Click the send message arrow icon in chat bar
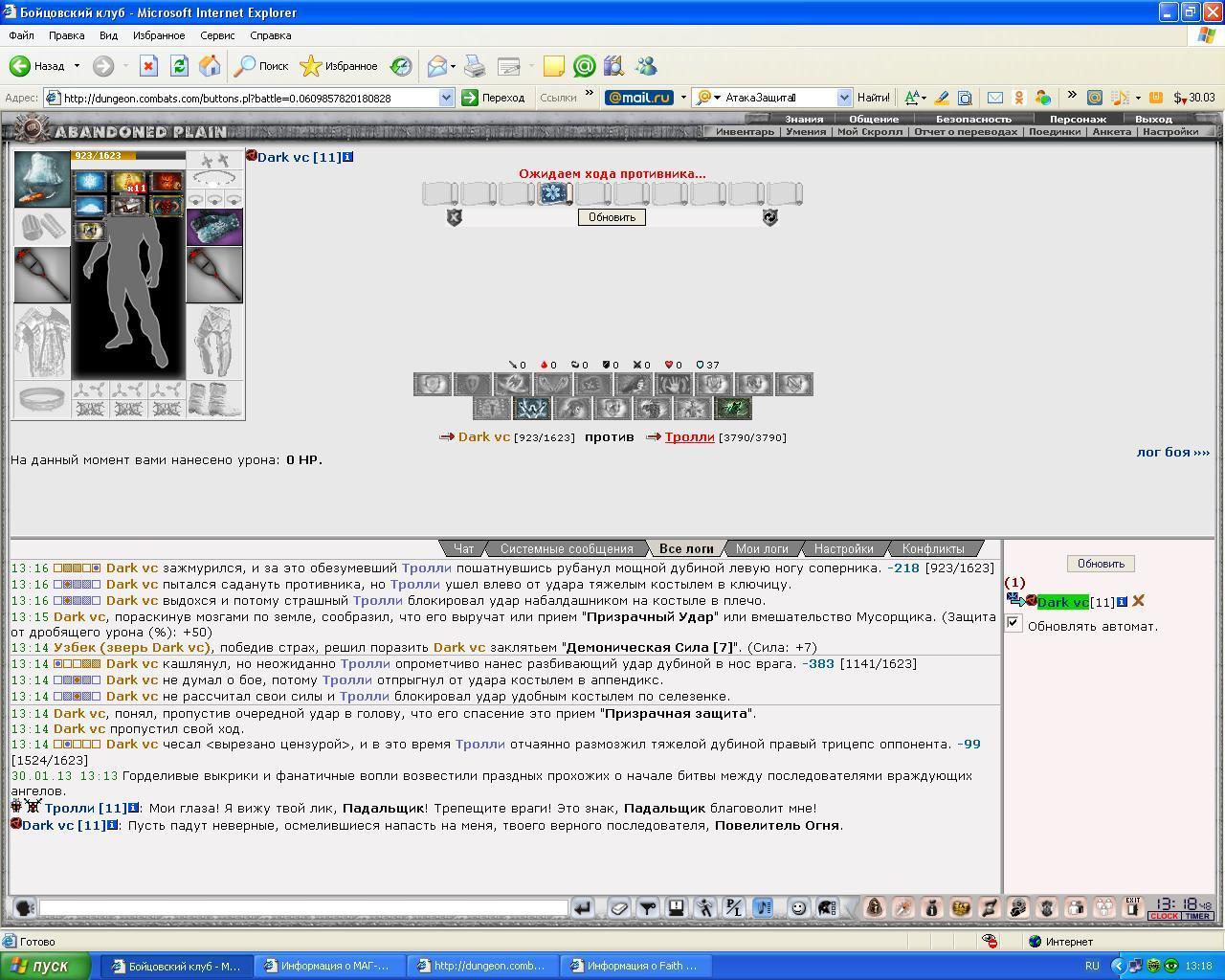This screenshot has width=1225, height=980. (582, 907)
